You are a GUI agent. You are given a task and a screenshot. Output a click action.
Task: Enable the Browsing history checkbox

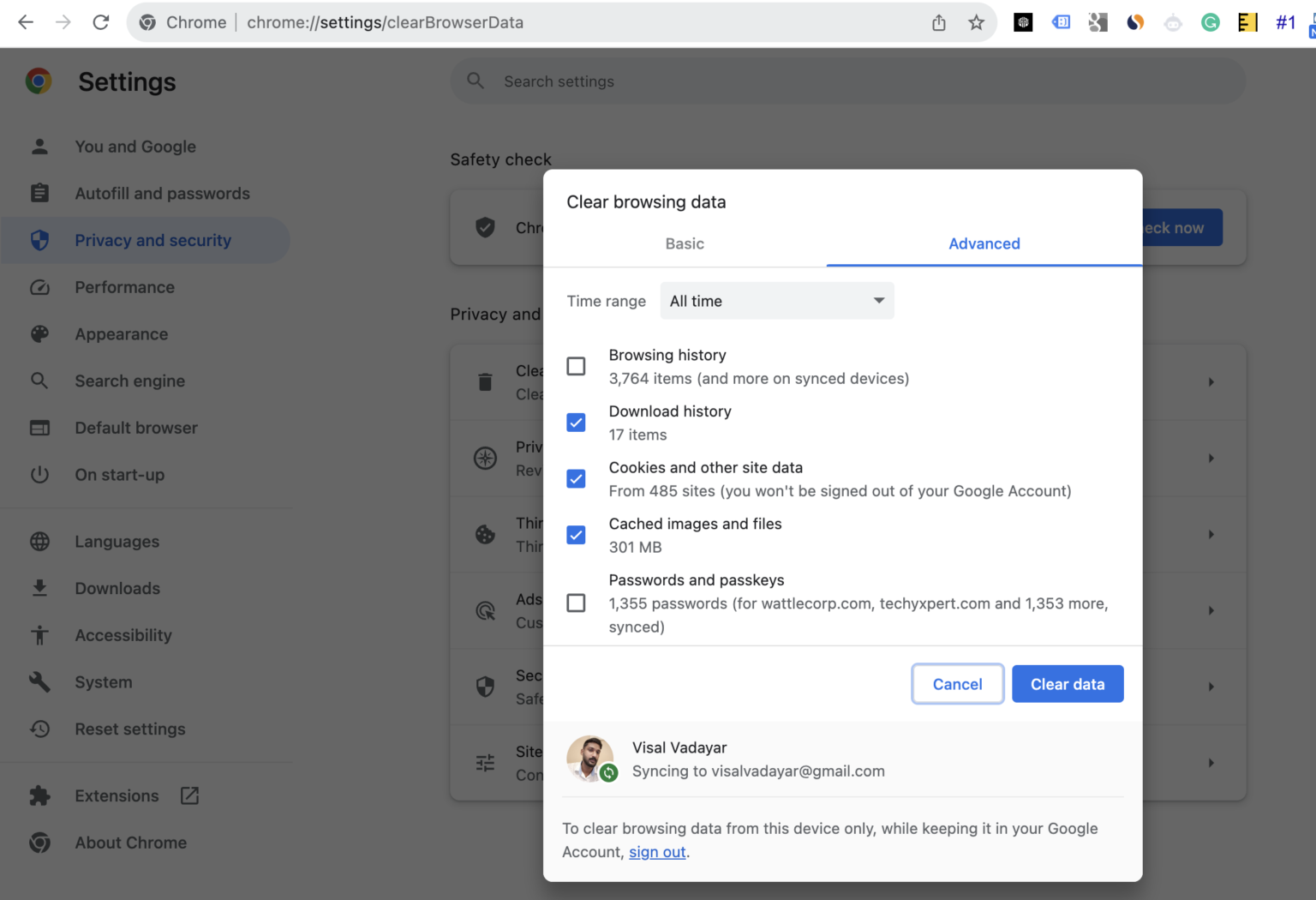pyautogui.click(x=576, y=366)
